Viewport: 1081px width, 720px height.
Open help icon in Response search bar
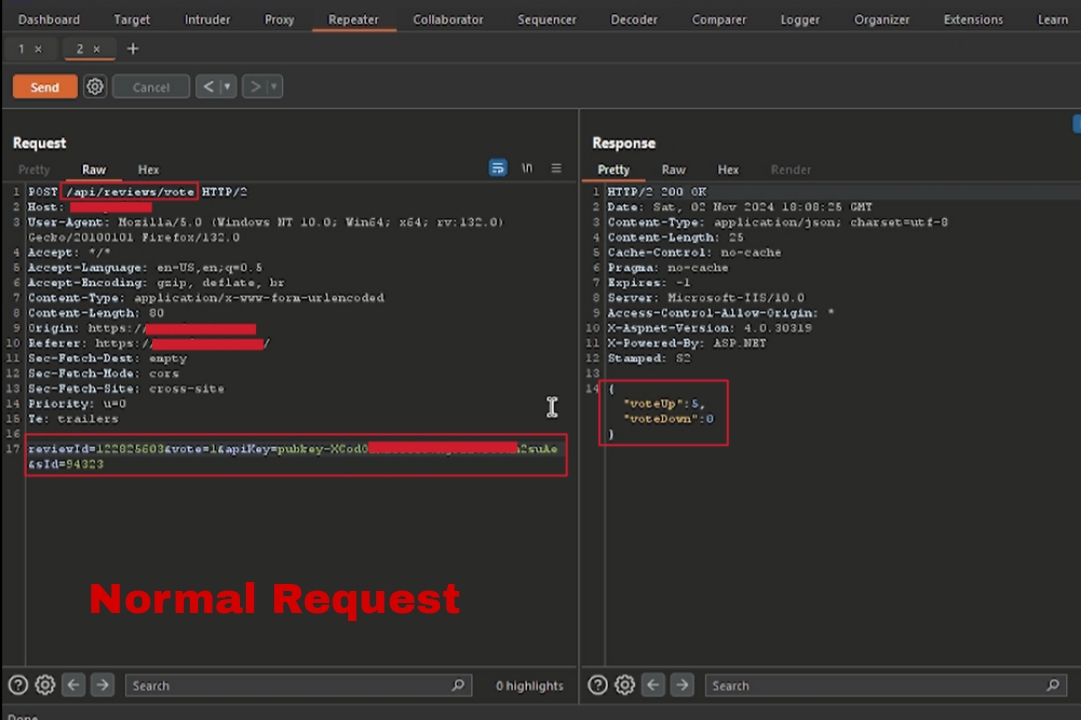coord(597,685)
